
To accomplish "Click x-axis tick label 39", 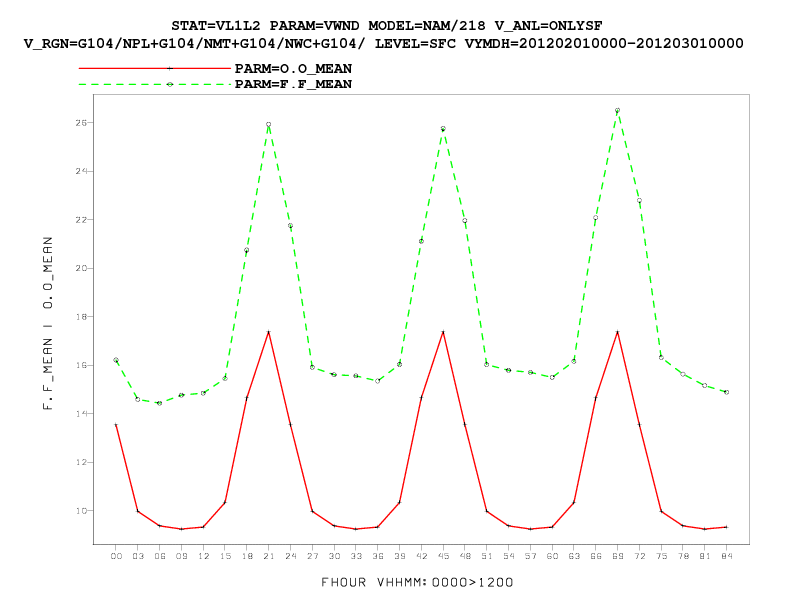I will (400, 556).
